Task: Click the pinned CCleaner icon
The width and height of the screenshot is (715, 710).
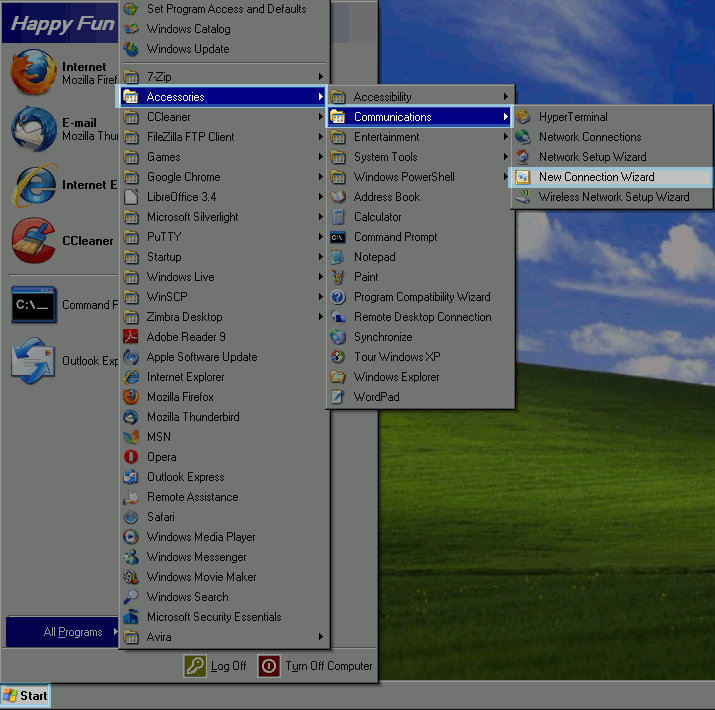Action: click(x=33, y=240)
